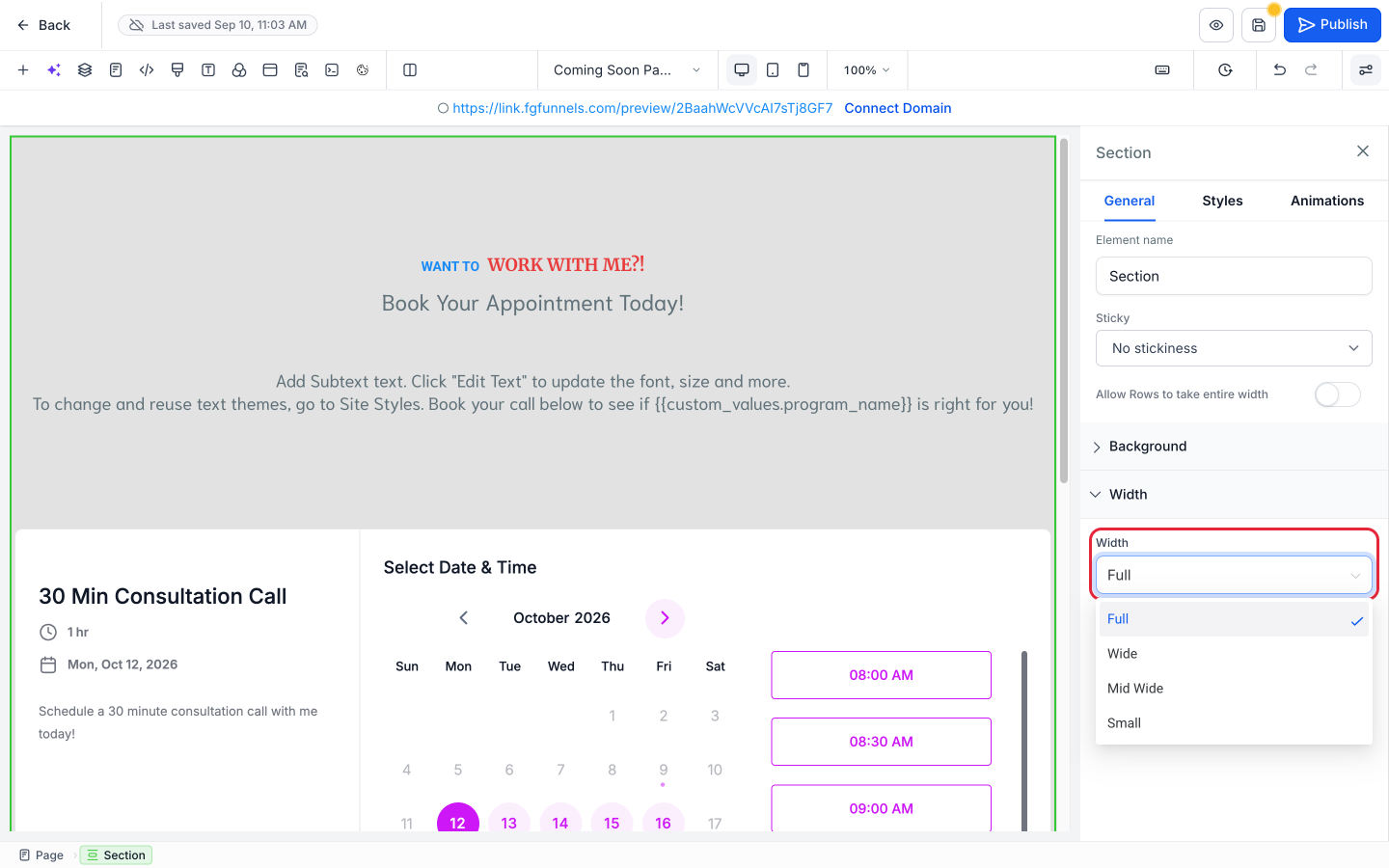1389x868 pixels.
Task: Open the fgfunnels preview link
Action: 642,108
